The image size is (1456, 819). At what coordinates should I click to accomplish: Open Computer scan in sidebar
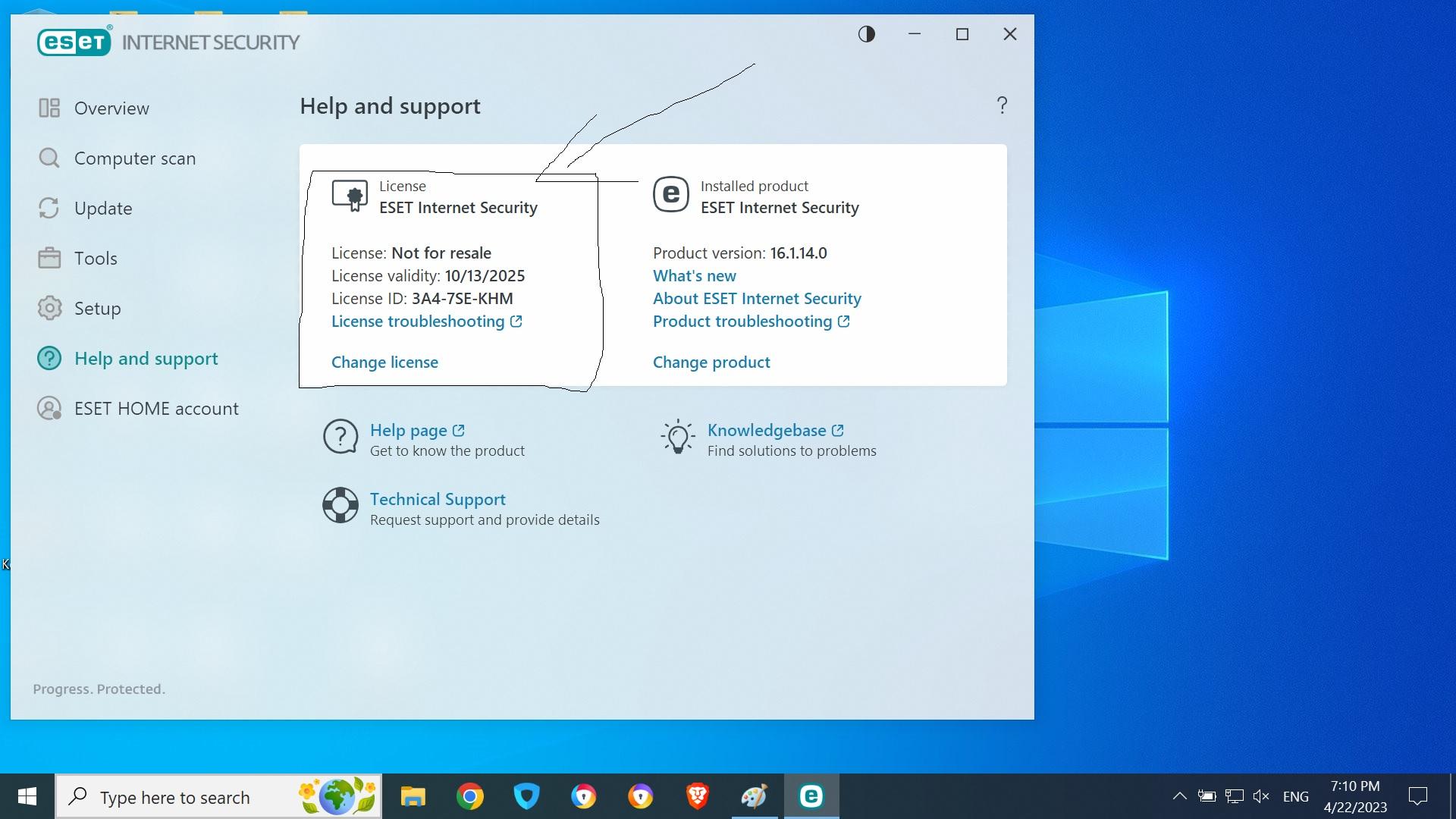(x=135, y=158)
